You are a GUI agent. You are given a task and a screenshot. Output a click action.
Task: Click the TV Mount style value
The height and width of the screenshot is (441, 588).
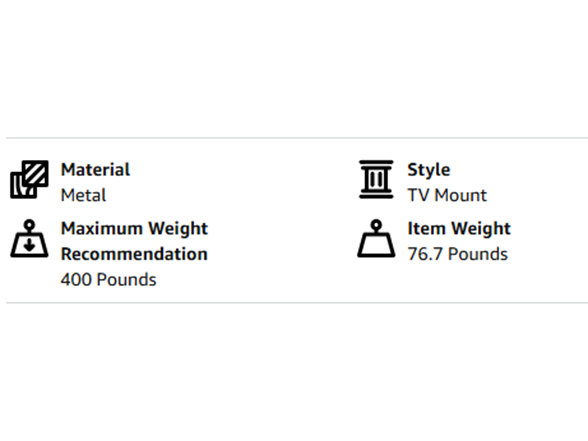447,195
